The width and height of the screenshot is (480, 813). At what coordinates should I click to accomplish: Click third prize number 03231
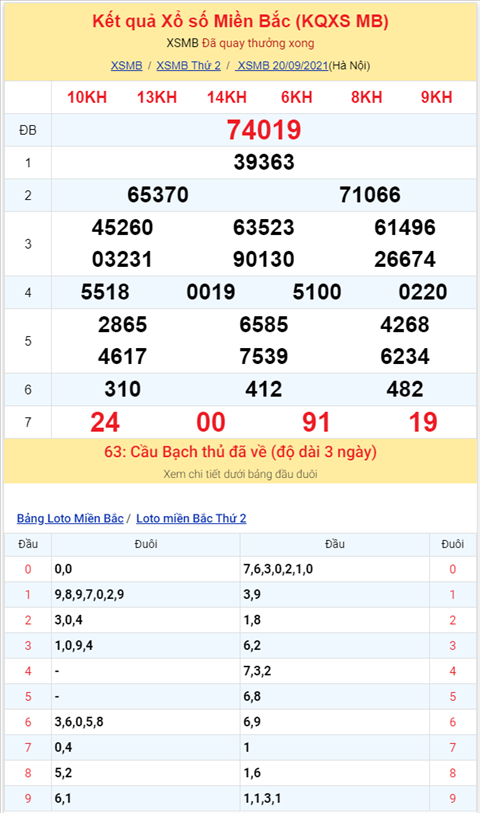122,259
